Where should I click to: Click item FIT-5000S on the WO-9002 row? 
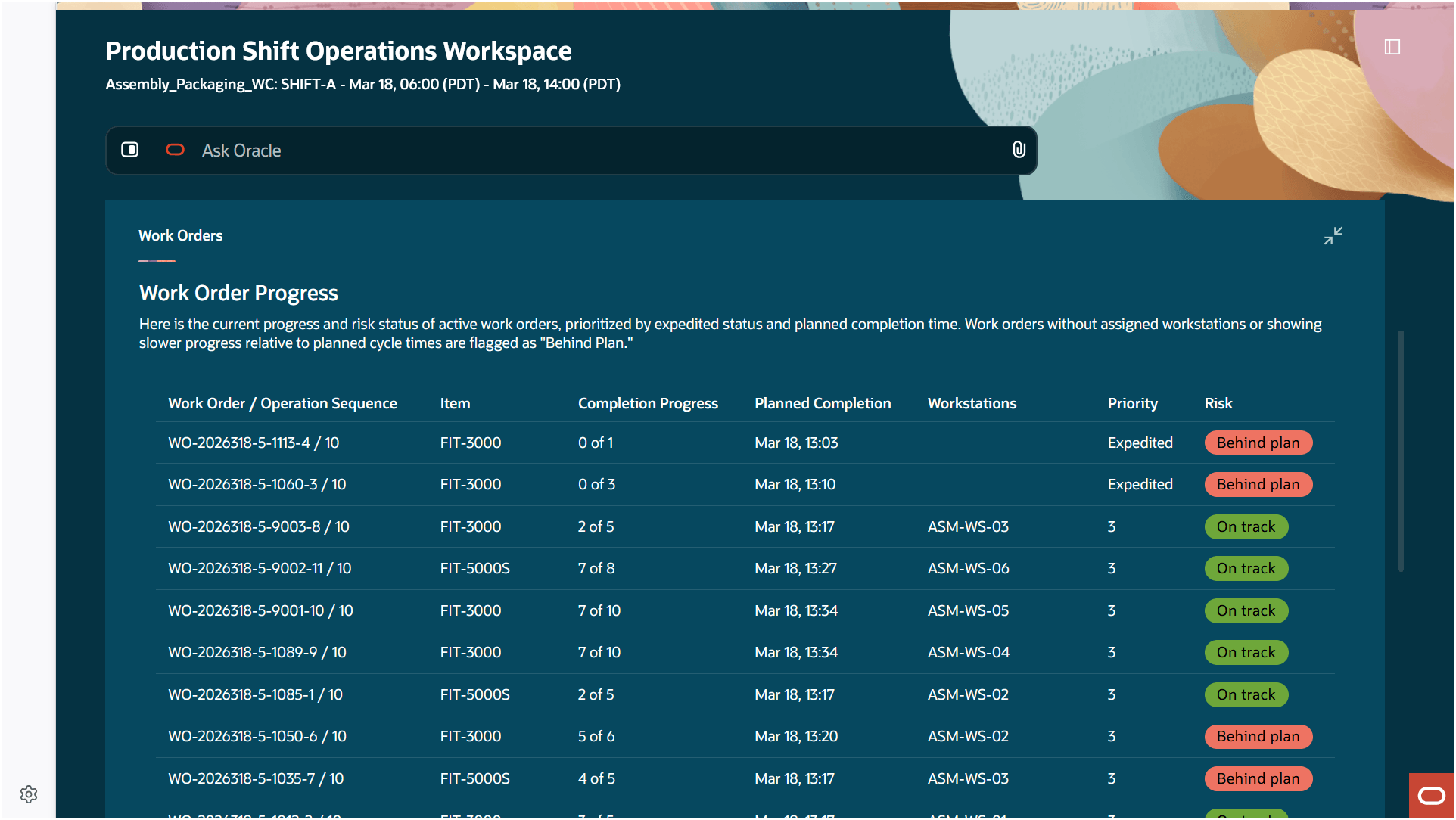tap(474, 568)
